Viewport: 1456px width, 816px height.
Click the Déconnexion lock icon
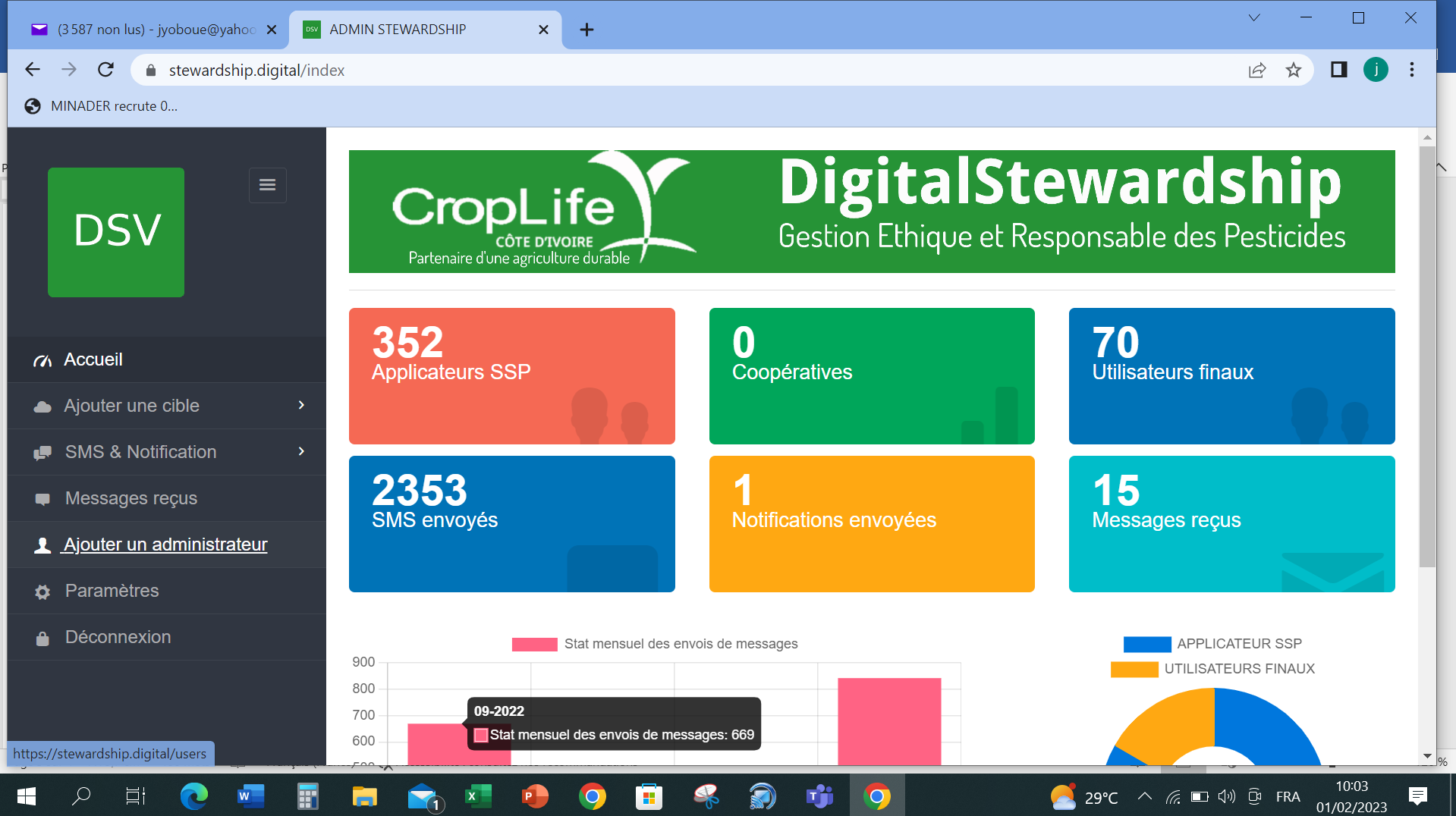click(42, 639)
